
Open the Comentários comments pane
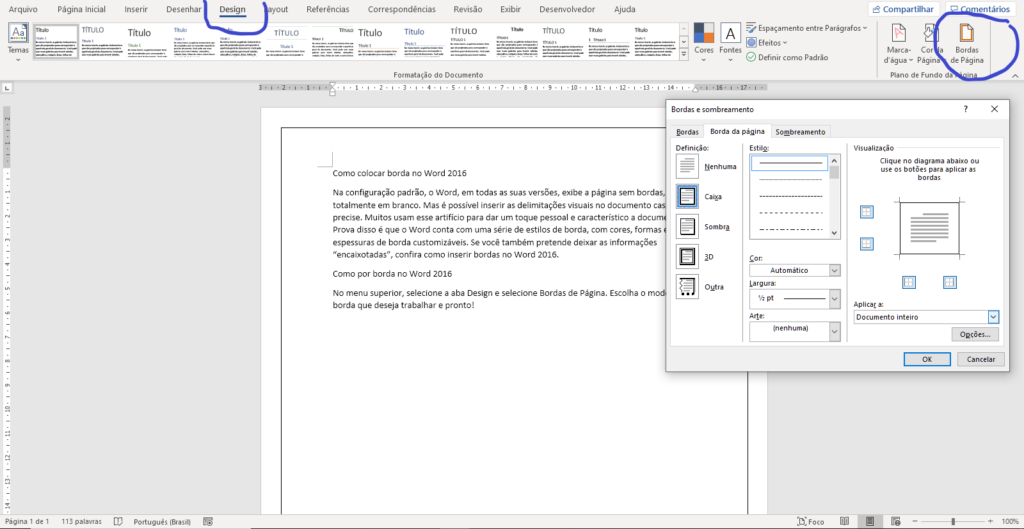tap(978, 9)
